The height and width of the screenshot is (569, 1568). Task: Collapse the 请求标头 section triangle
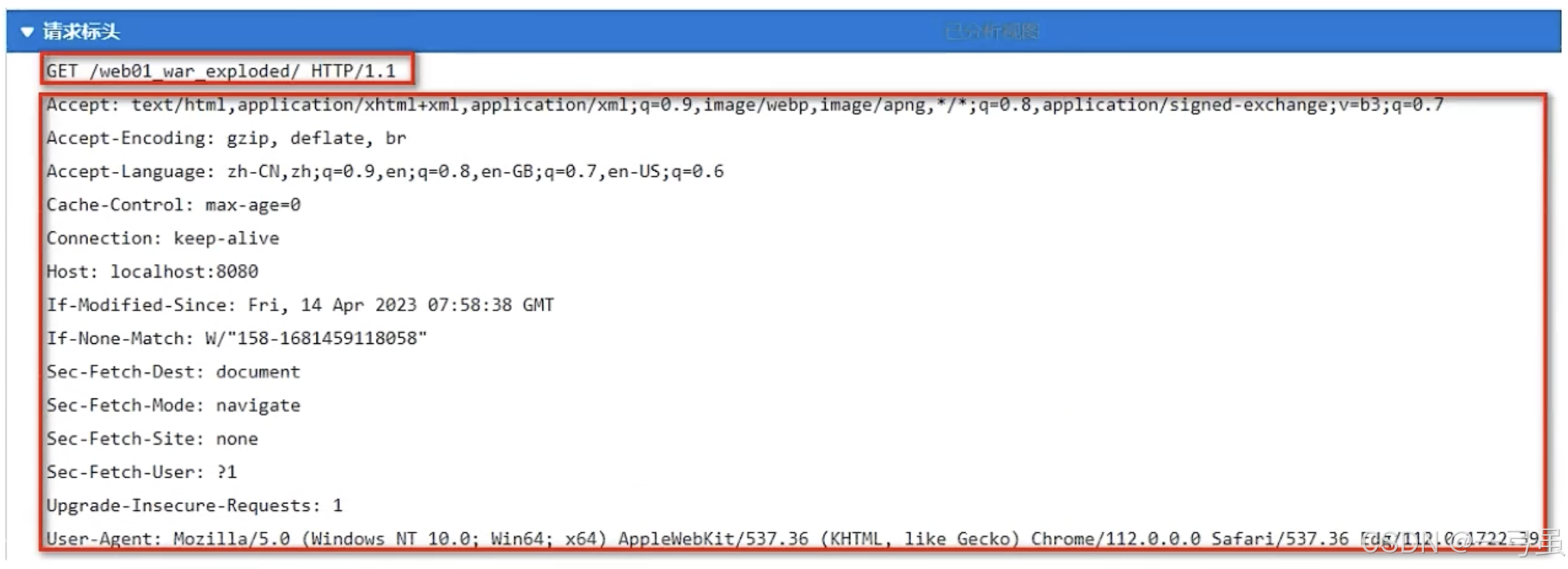click(x=27, y=31)
